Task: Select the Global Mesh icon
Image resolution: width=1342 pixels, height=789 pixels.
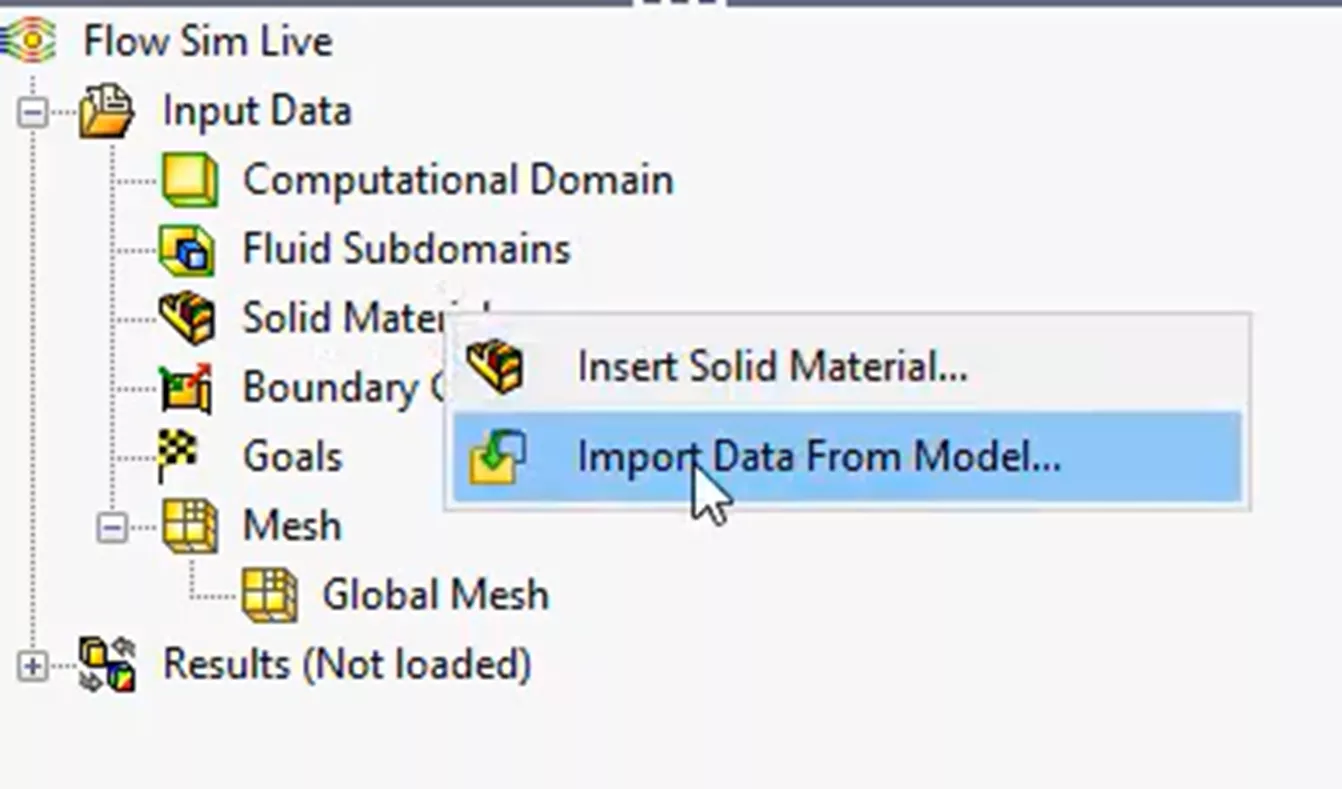Action: click(x=268, y=592)
